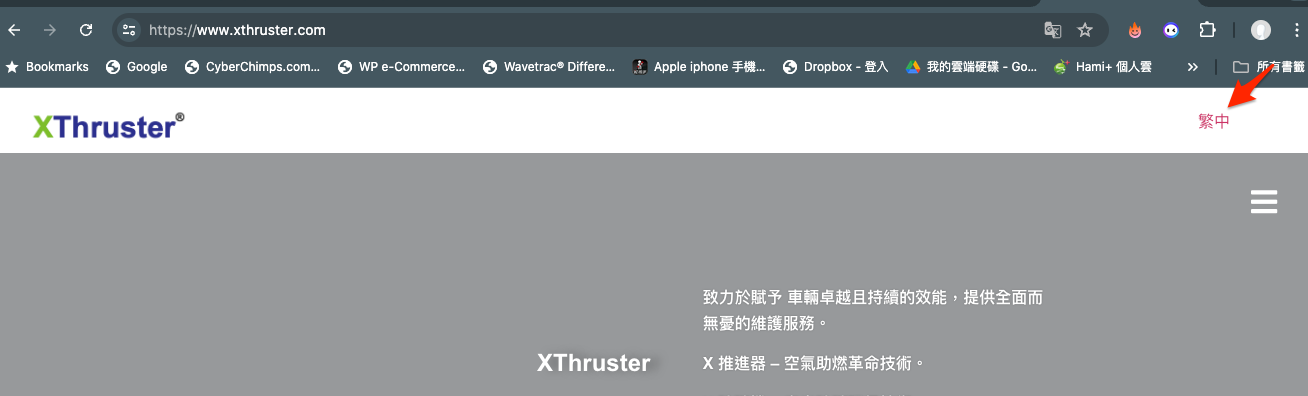Open the Chrome profile avatar
Viewport: 1308px width, 396px height.
(1261, 30)
